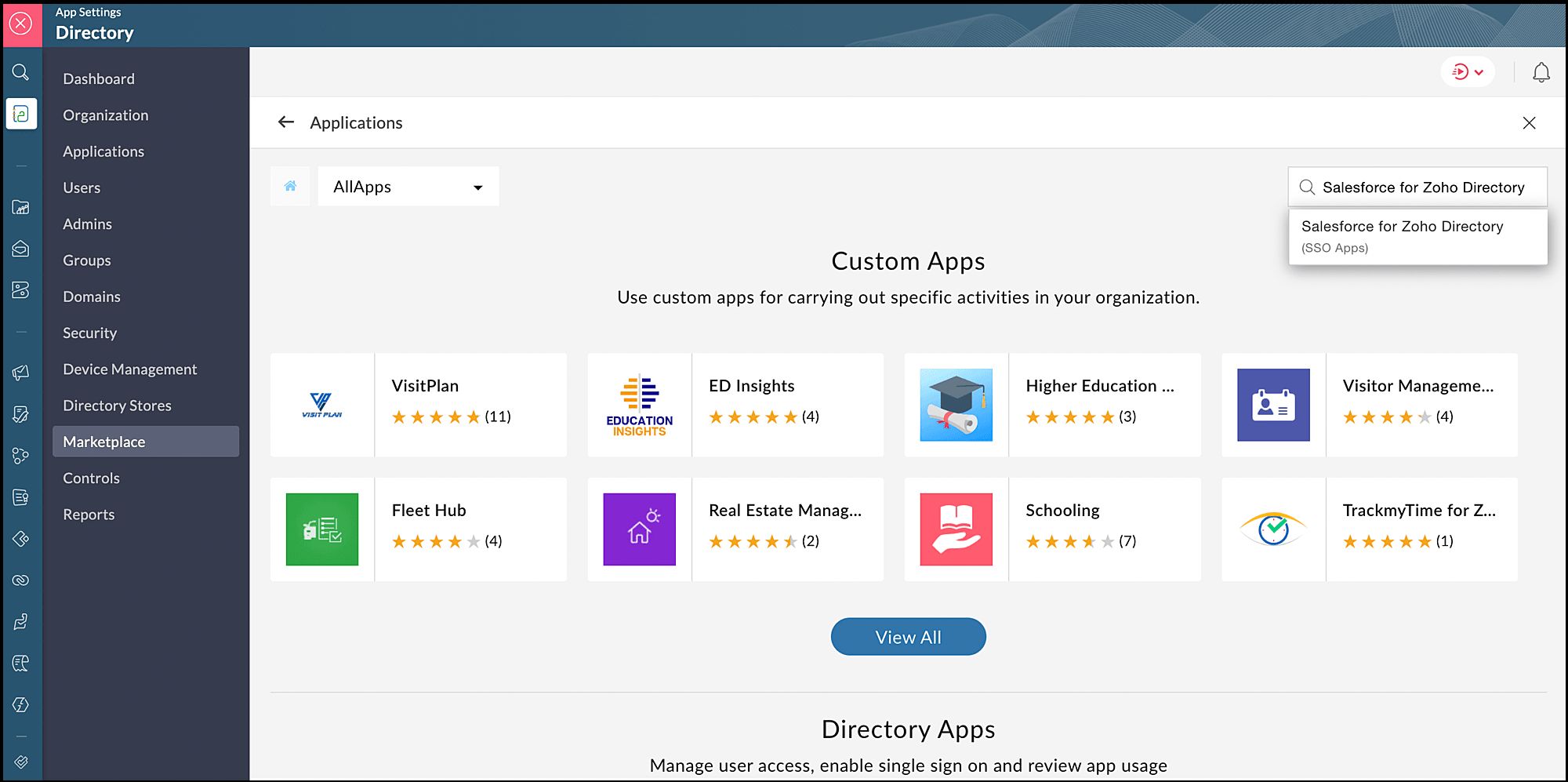
Task: Close App Settings with red X button
Action: 21,24
